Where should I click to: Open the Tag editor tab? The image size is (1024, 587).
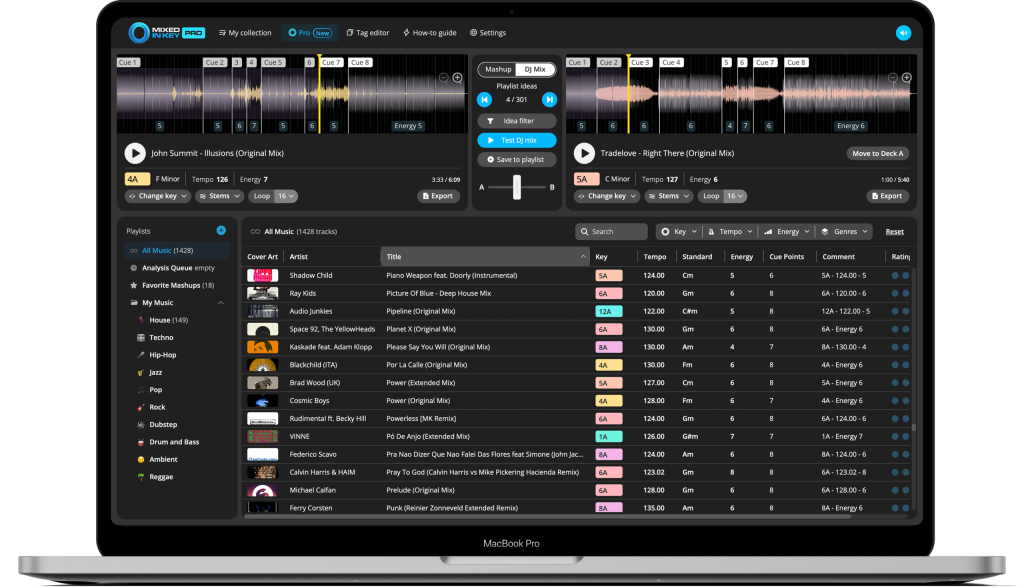[x=368, y=33]
